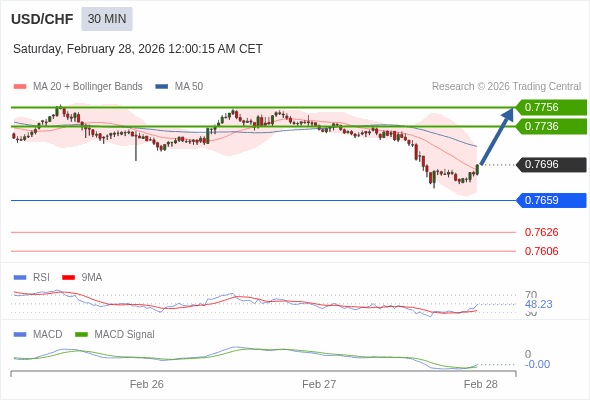Click the 0.7696 current price tag
This screenshot has height=400, width=590.
(551, 164)
